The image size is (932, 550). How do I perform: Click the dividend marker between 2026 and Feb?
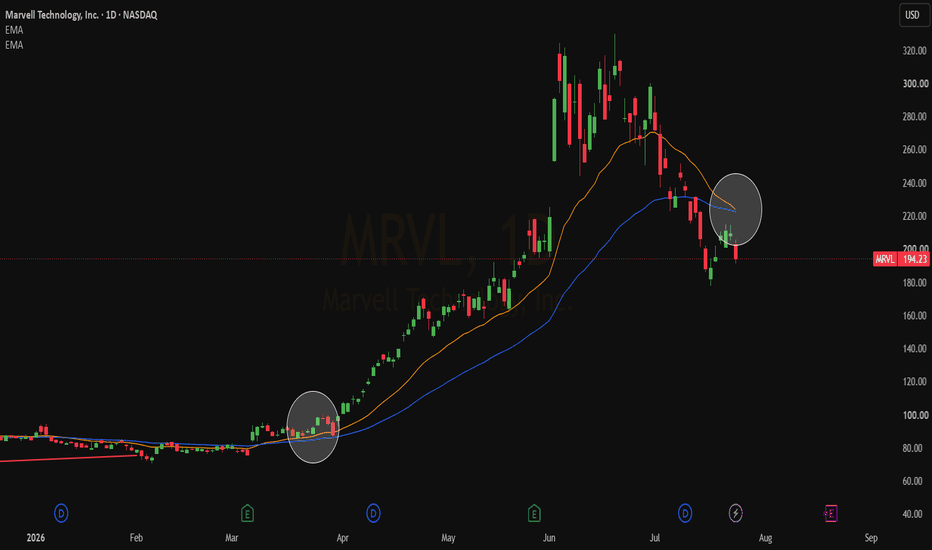click(61, 513)
